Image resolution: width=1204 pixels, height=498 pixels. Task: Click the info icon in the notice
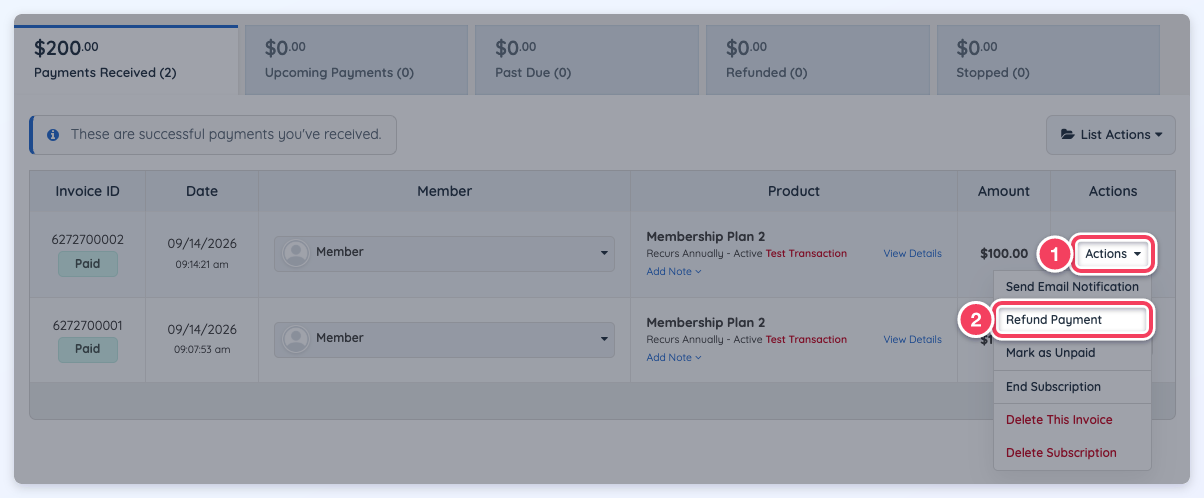click(53, 135)
